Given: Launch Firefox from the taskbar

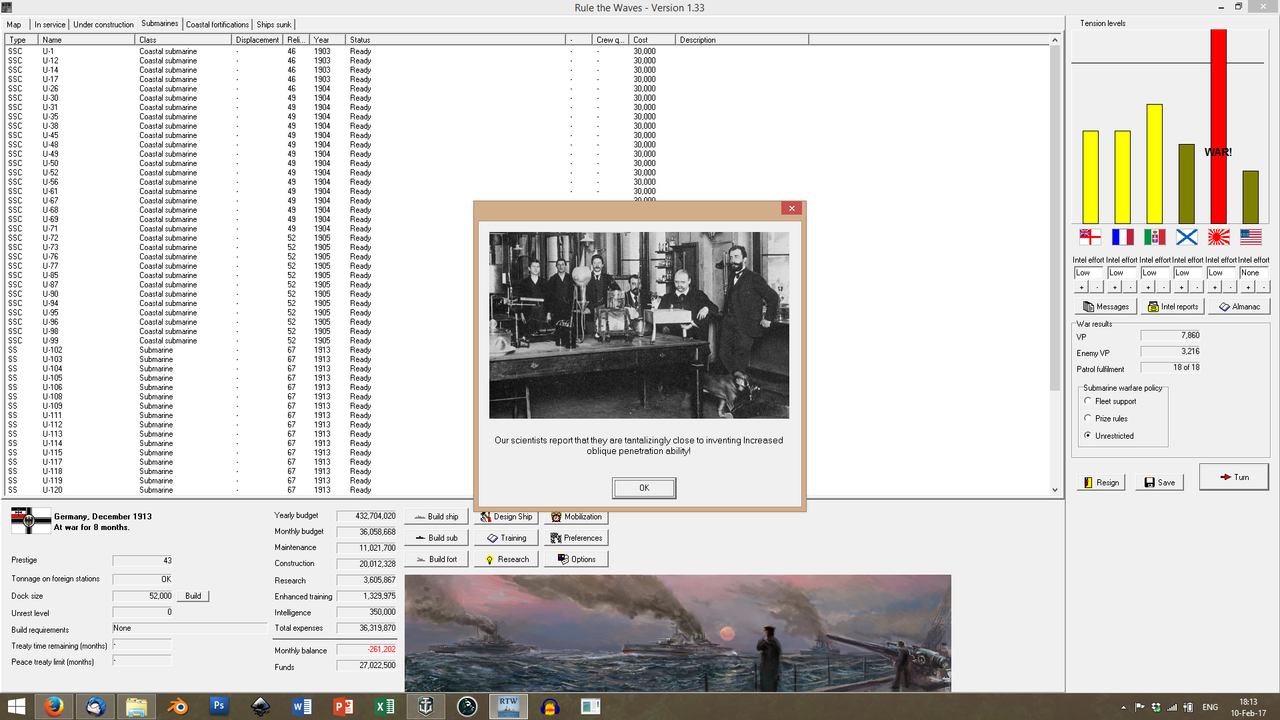Looking at the screenshot, I should click(x=54, y=706).
